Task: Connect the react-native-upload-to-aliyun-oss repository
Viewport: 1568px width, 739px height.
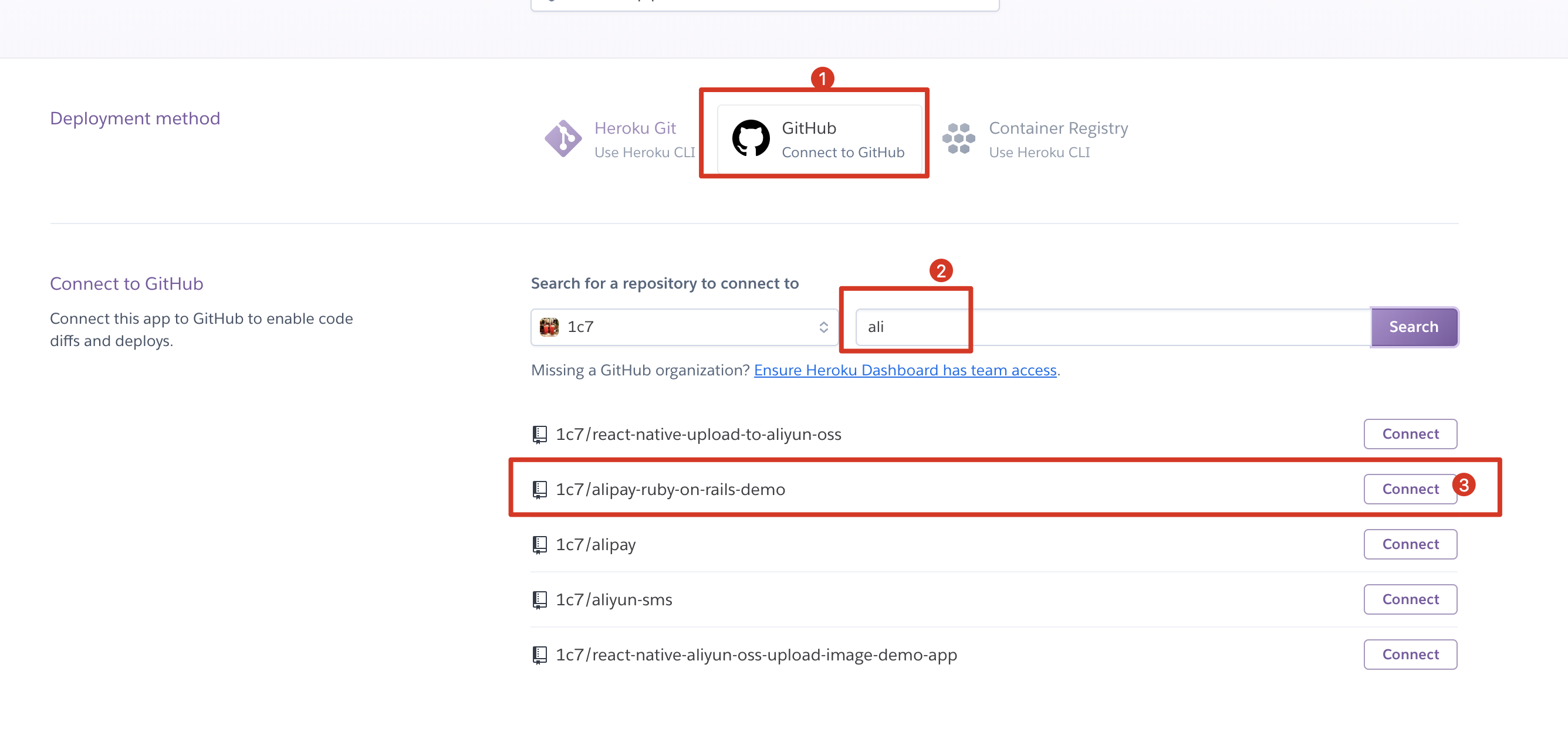Action: tap(1410, 433)
